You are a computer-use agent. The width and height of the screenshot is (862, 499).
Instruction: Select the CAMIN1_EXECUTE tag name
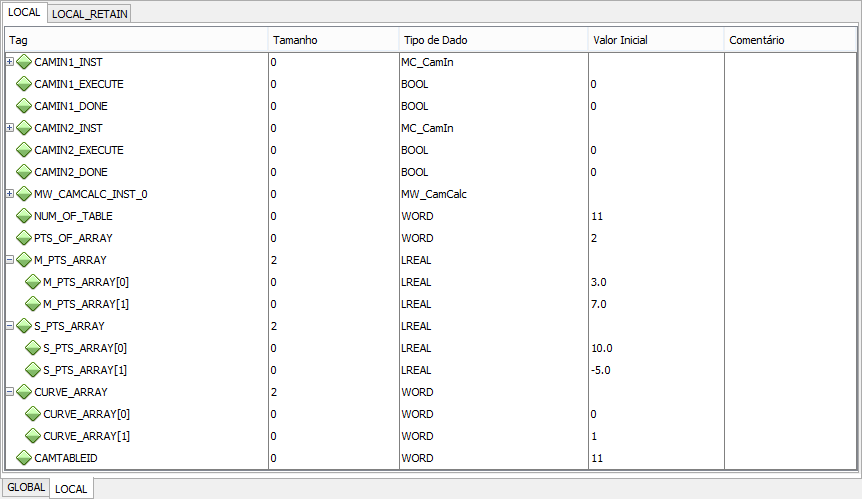[x=79, y=84]
